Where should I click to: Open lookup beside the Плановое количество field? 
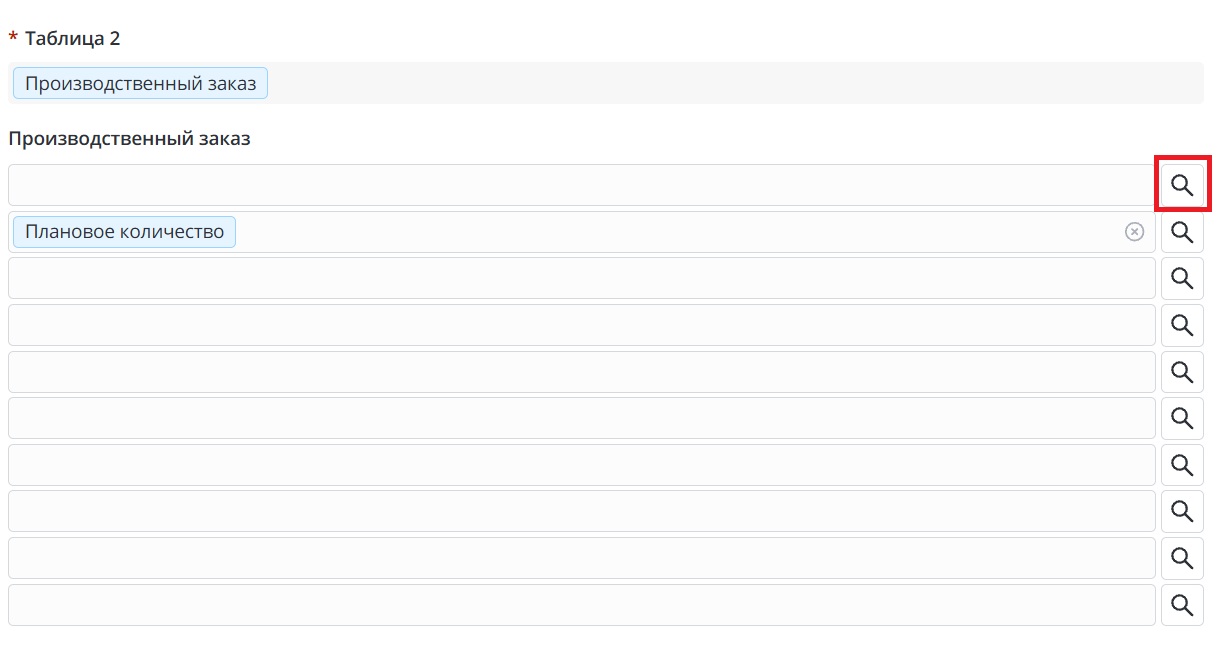[x=1182, y=232]
